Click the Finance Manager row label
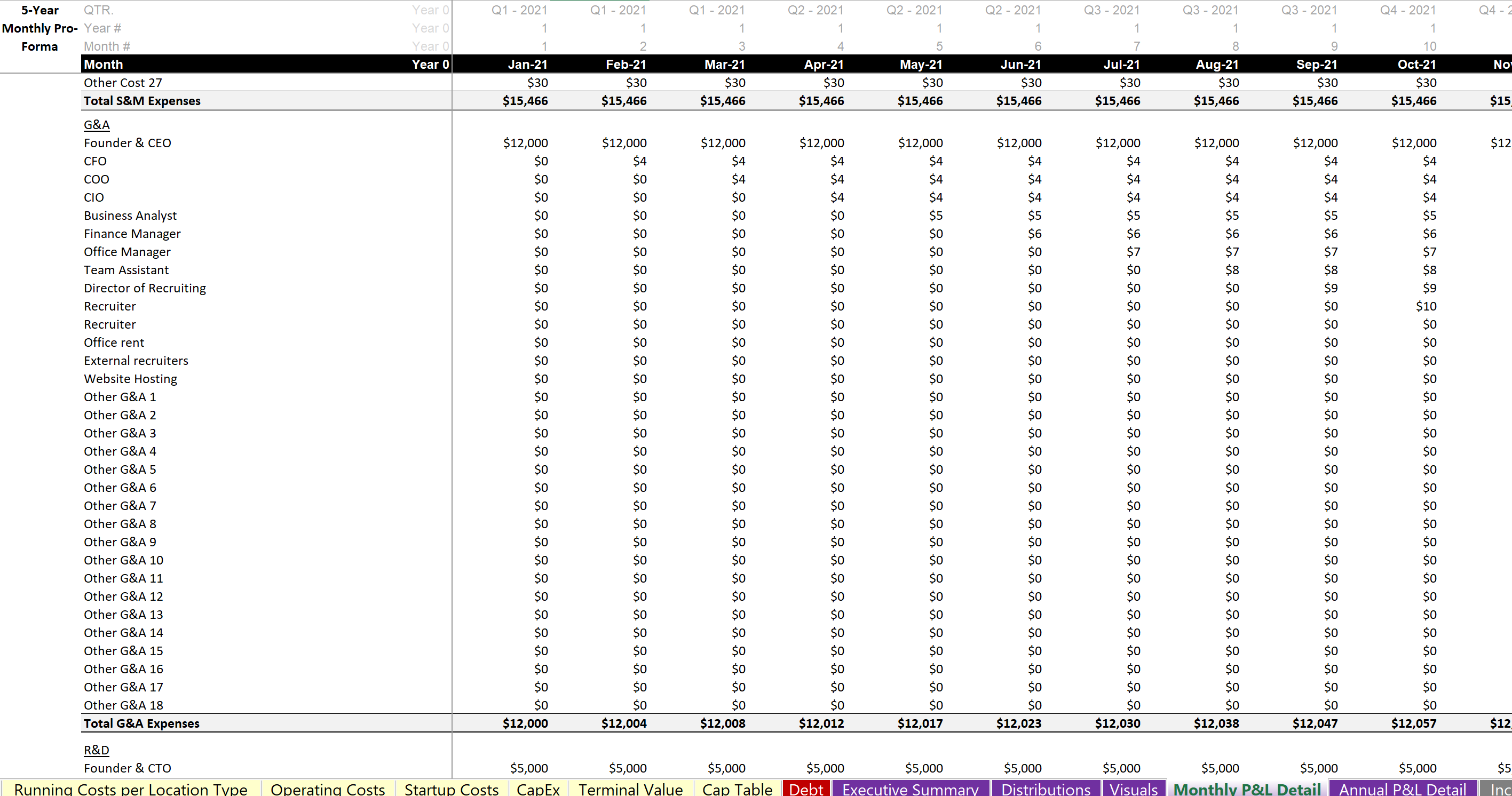 [x=132, y=234]
